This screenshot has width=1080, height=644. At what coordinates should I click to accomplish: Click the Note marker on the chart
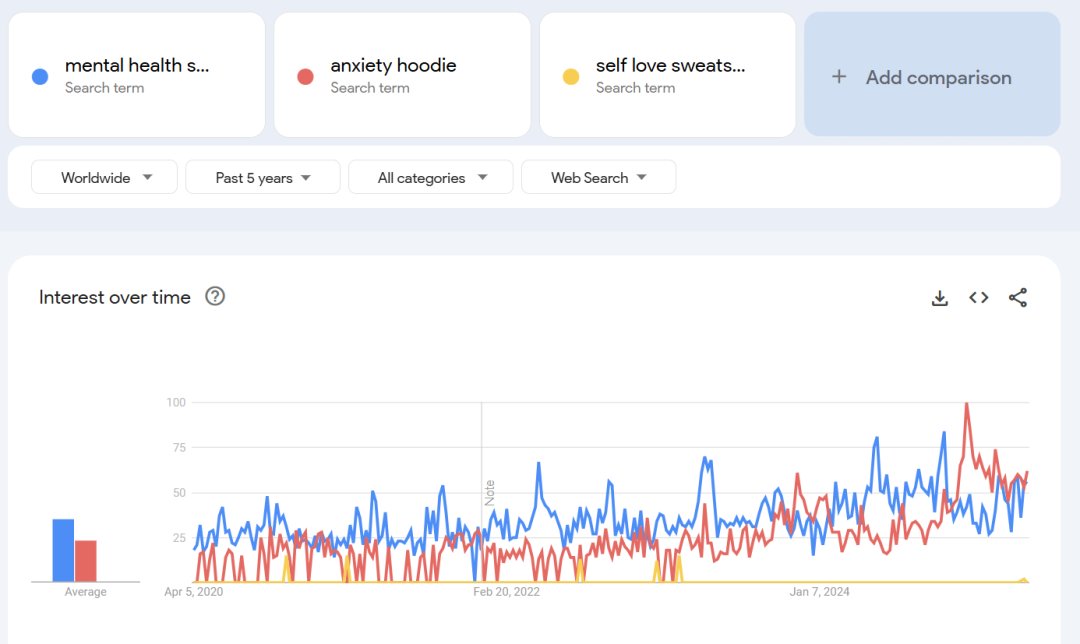490,492
